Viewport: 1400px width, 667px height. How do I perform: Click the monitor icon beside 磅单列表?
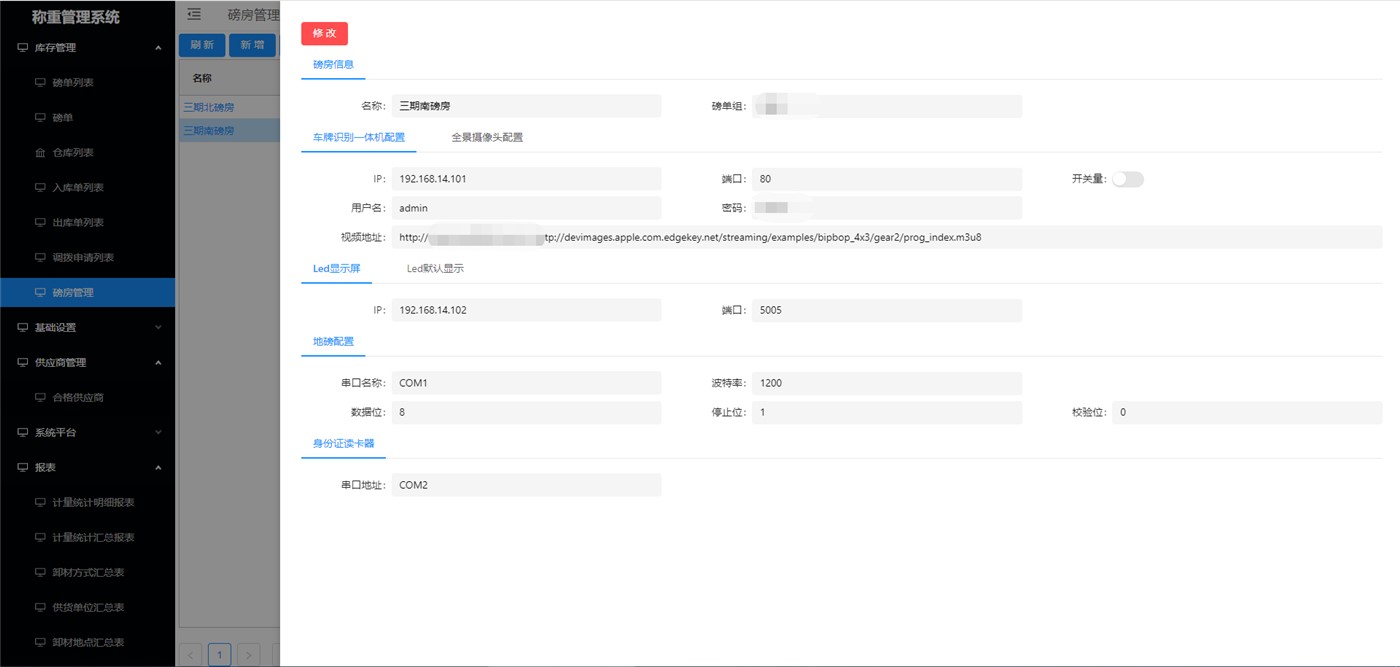pyautogui.click(x=40, y=83)
